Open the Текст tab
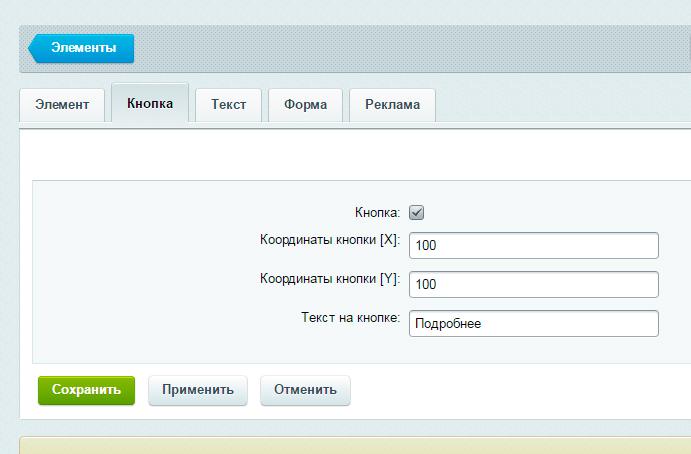Screen dimensions: 691x454 228,105
